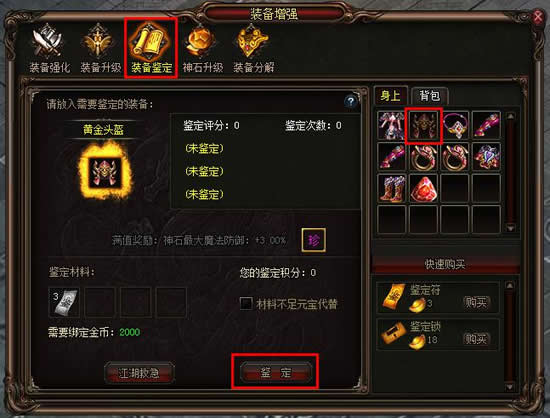Image resolution: width=550 pixels, height=418 pixels.
Task: Click the 江湖救急 button
Action: pyautogui.click(x=139, y=373)
